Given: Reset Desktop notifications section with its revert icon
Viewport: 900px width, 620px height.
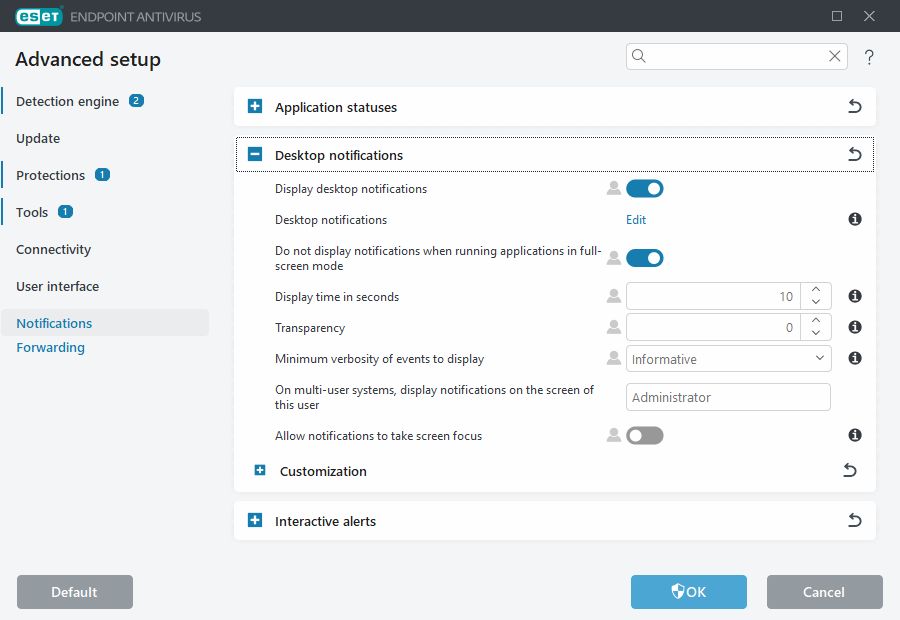Looking at the screenshot, I should point(855,154).
